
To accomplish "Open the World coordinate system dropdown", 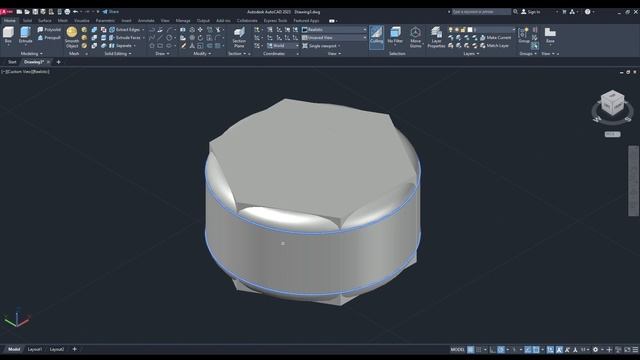I will (283, 46).
